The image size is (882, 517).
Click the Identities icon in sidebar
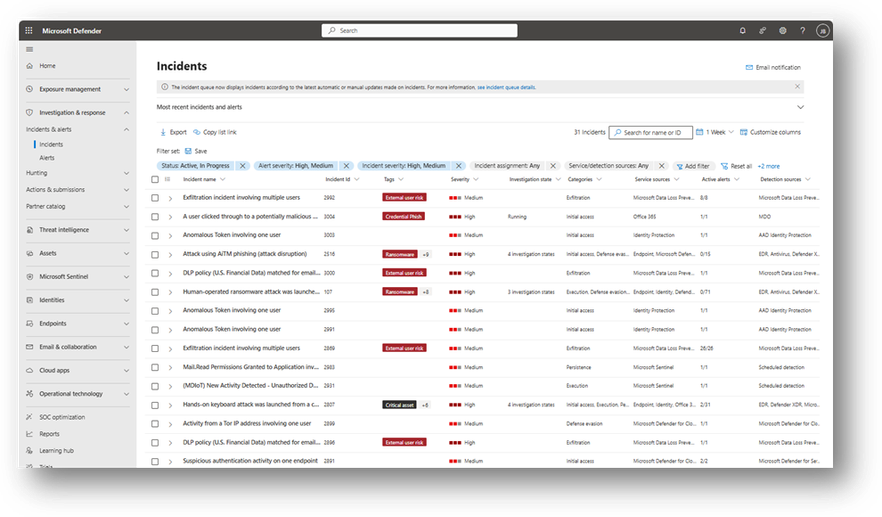(x=30, y=300)
